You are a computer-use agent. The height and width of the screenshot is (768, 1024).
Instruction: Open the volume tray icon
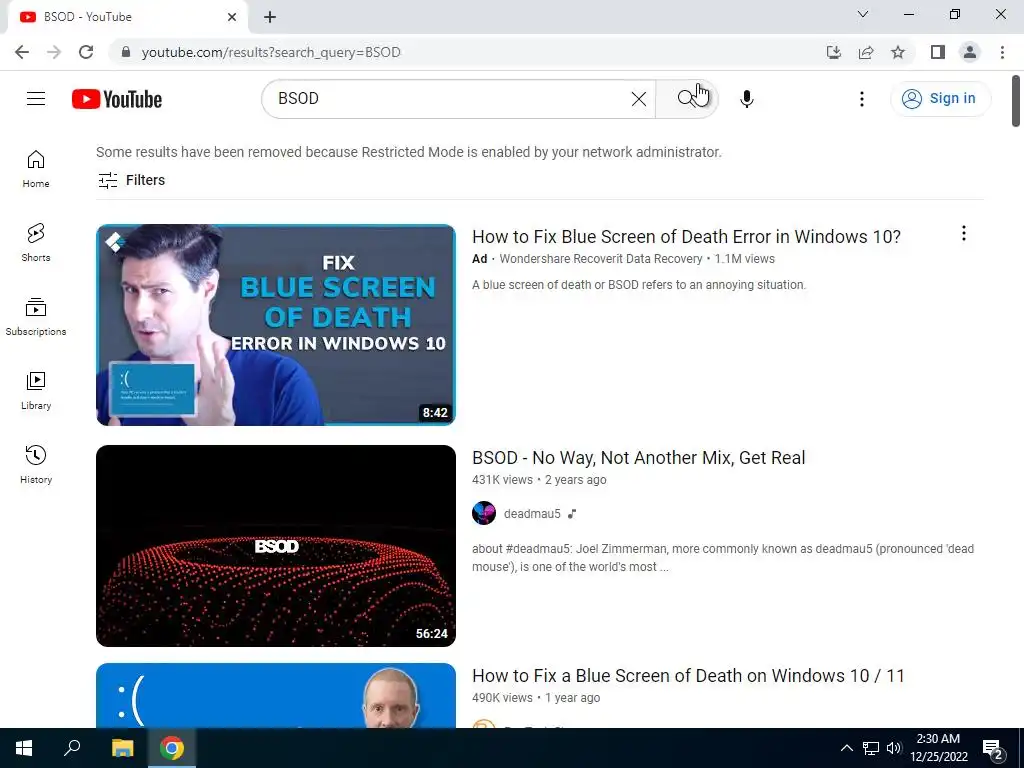[x=893, y=748]
